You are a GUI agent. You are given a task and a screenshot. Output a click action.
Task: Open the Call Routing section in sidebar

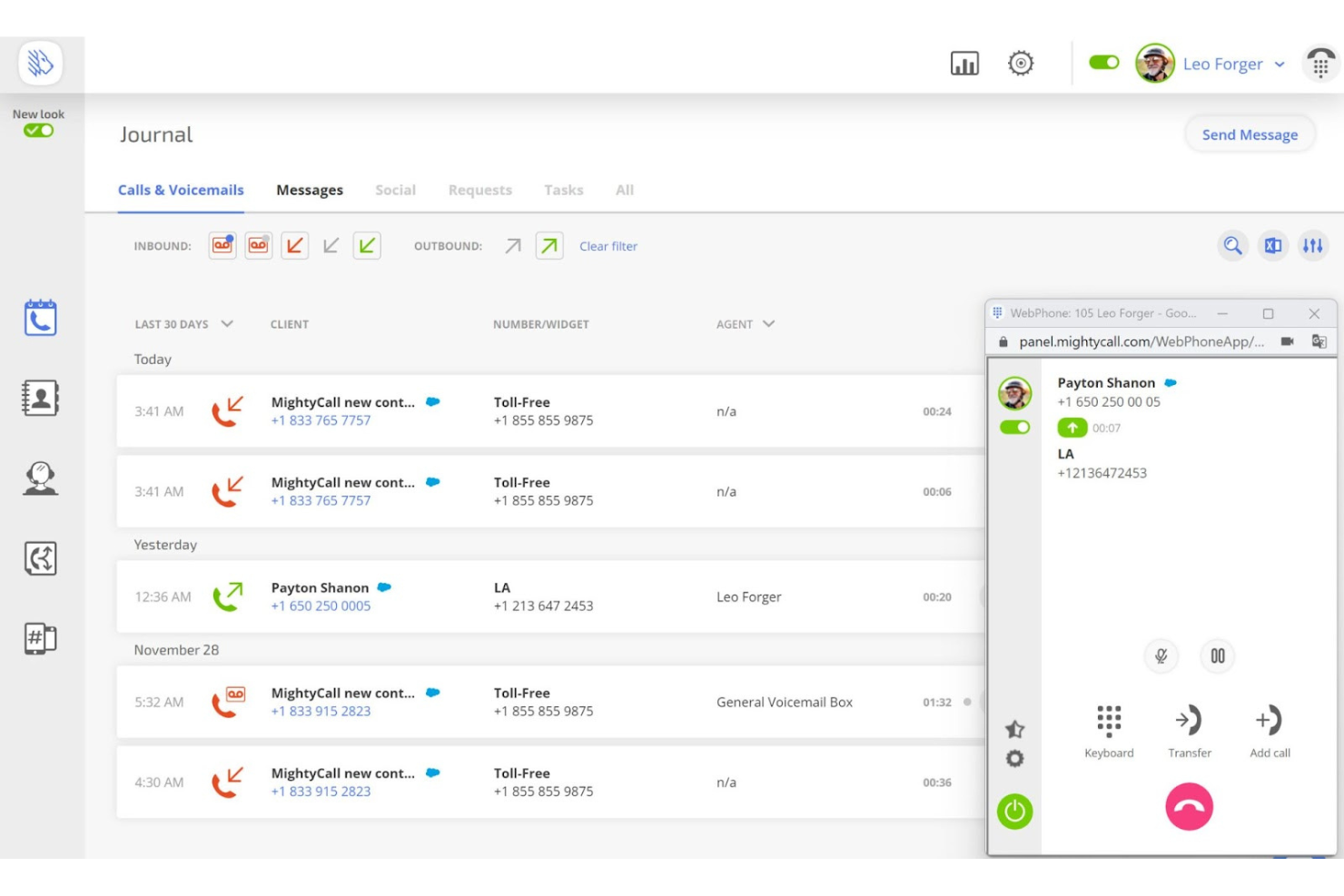[x=38, y=558]
